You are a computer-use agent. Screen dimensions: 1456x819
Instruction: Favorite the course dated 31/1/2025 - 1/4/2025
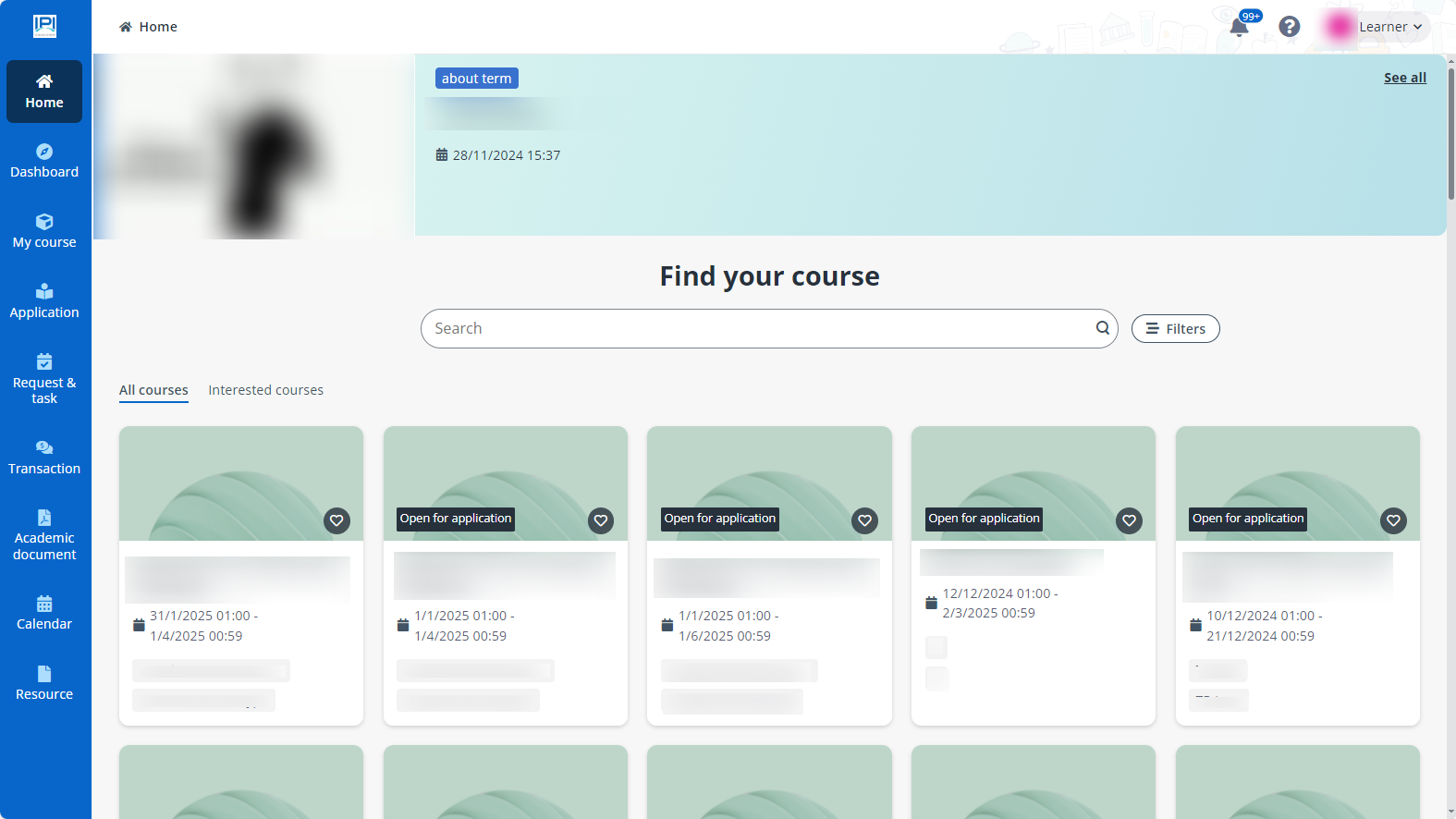336,520
